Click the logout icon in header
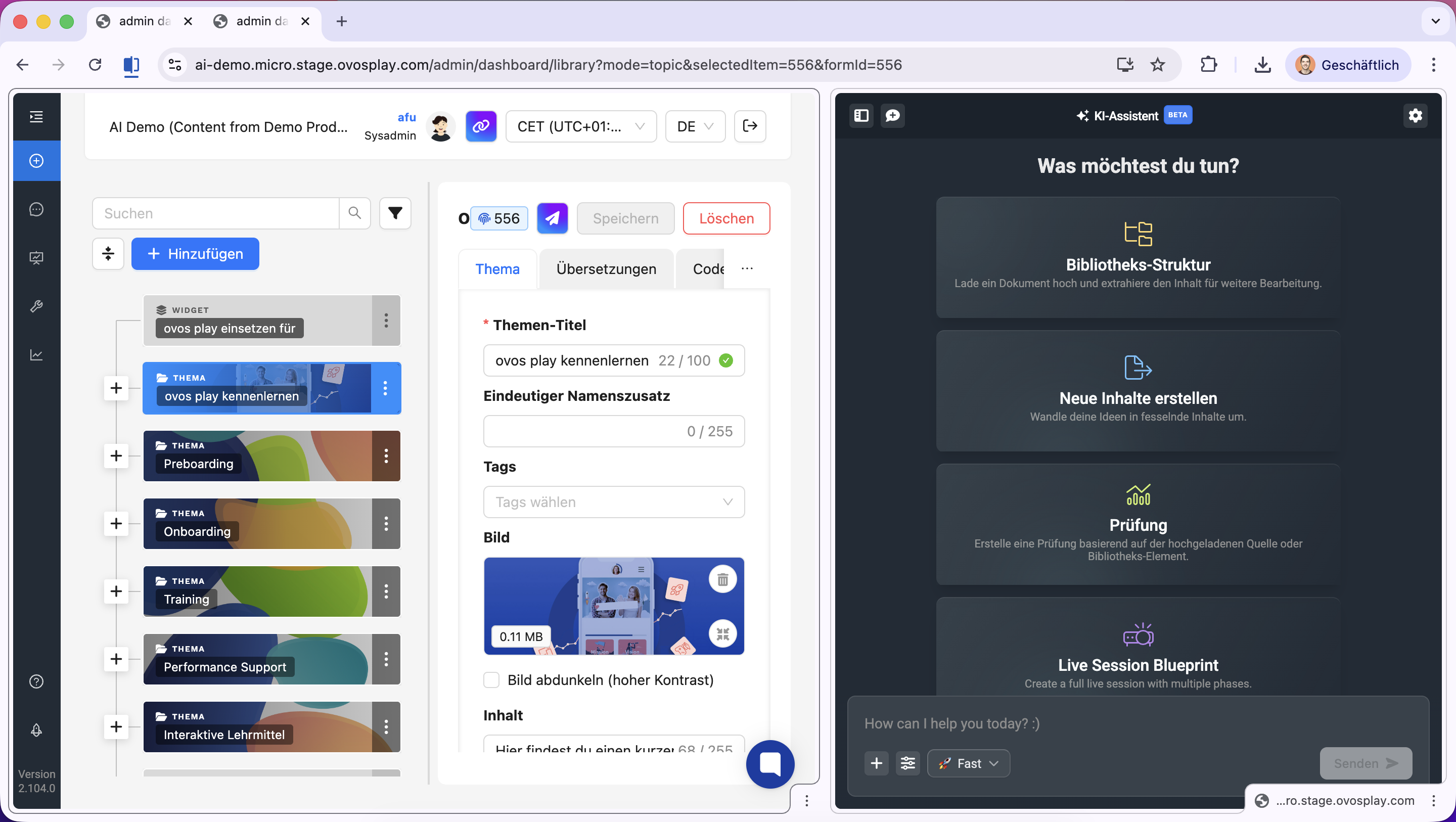Image resolution: width=1456 pixels, height=822 pixels. [x=749, y=126]
